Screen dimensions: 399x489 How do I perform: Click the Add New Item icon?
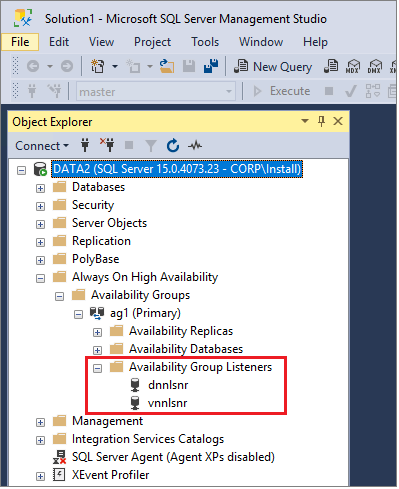coord(133,66)
